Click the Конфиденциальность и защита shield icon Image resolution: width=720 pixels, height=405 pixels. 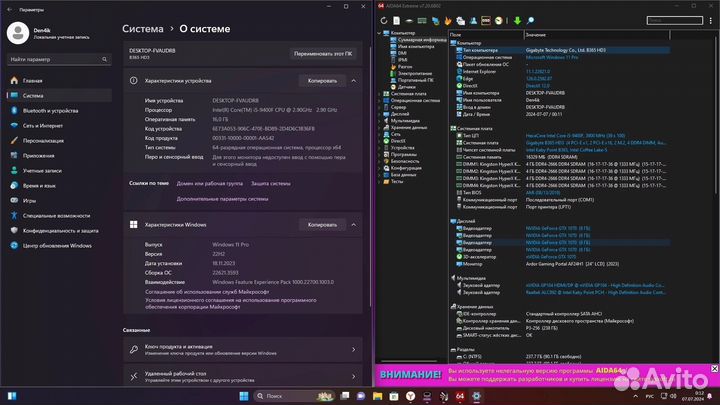click(14, 231)
